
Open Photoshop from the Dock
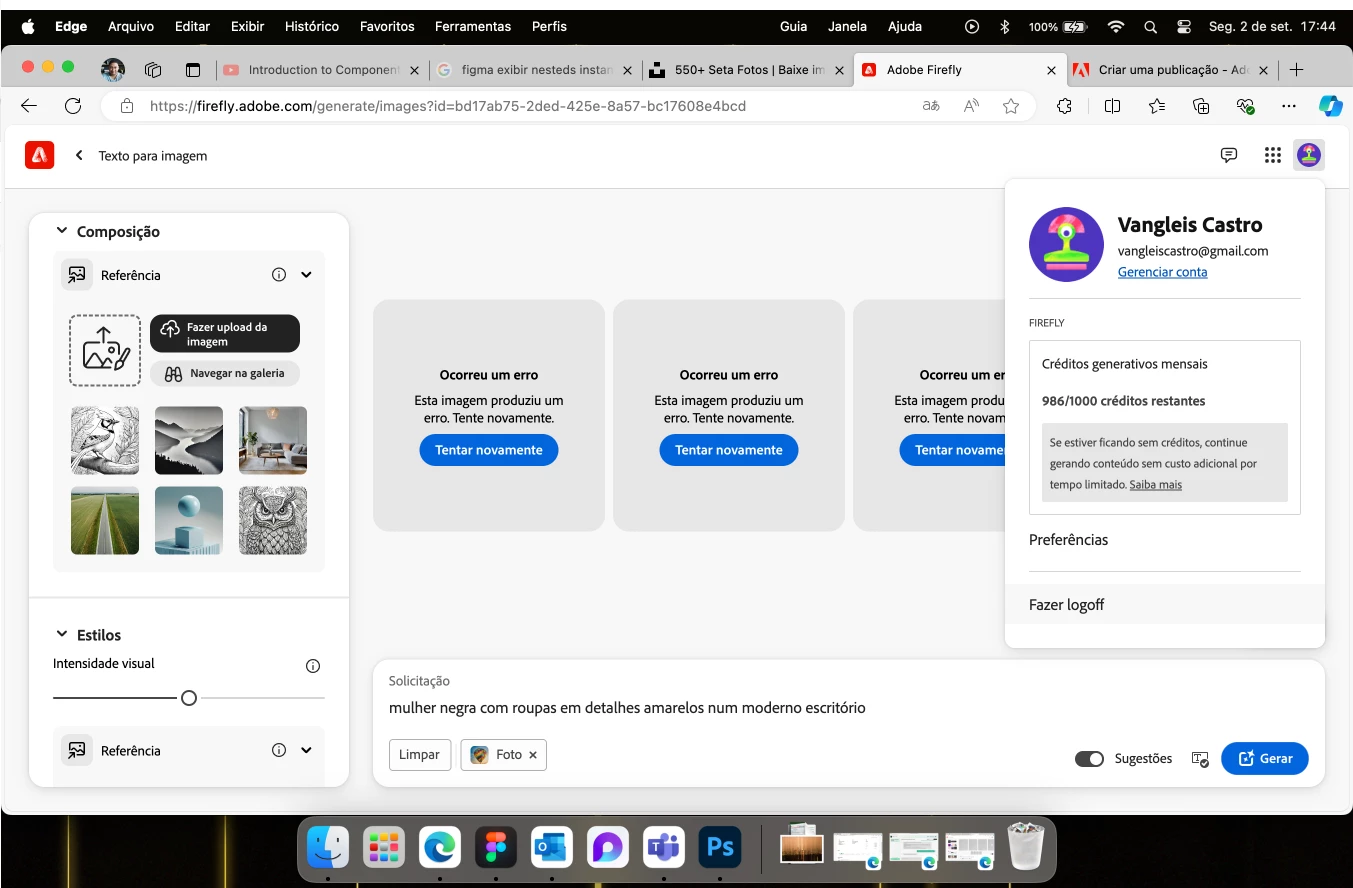[x=720, y=847]
